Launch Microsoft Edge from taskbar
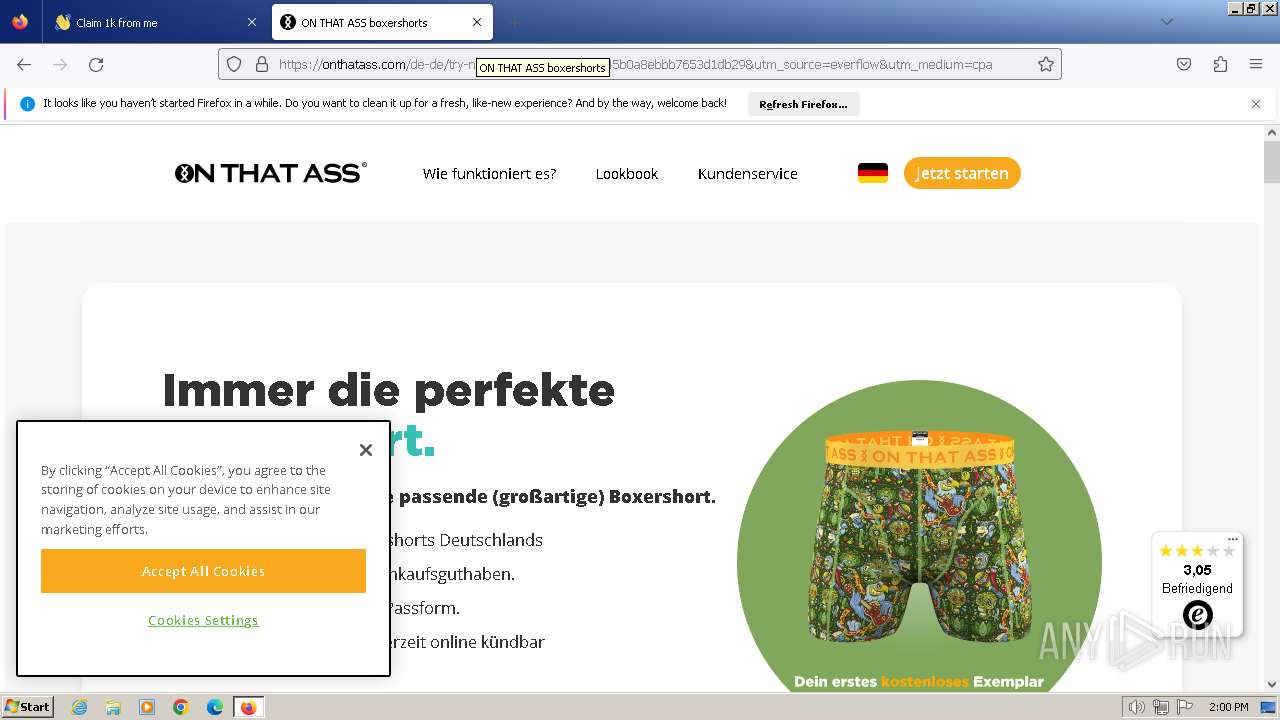The width and height of the screenshot is (1280, 720). [x=215, y=707]
